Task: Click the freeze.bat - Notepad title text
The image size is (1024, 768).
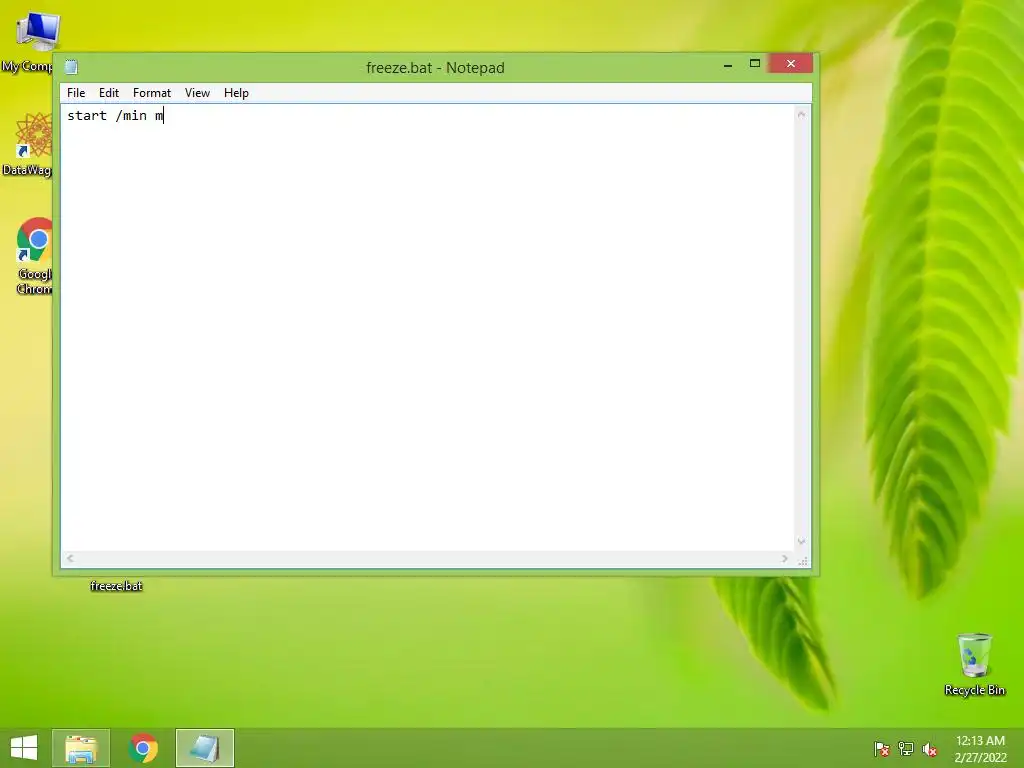Action: click(x=435, y=67)
